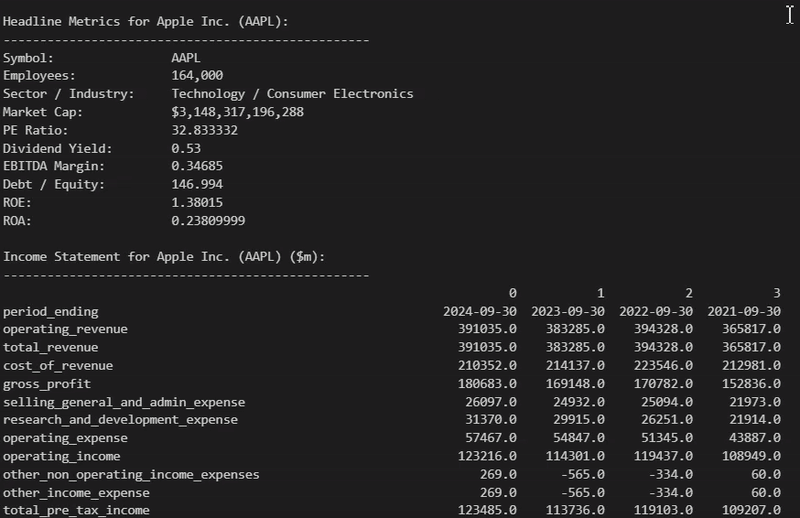This screenshot has width=800, height=518.
Task: Click the 'PE Ratio:' label
Action: 35,130
